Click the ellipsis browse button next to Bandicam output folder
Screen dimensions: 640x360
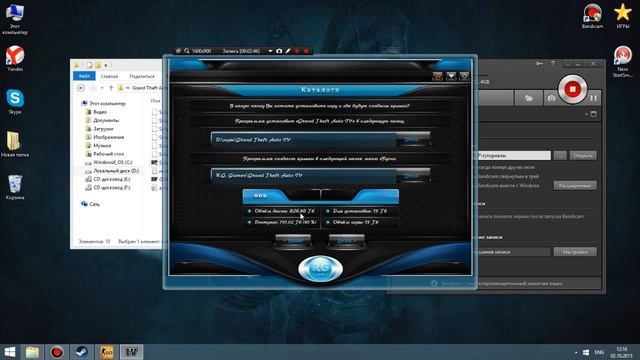click(x=560, y=156)
